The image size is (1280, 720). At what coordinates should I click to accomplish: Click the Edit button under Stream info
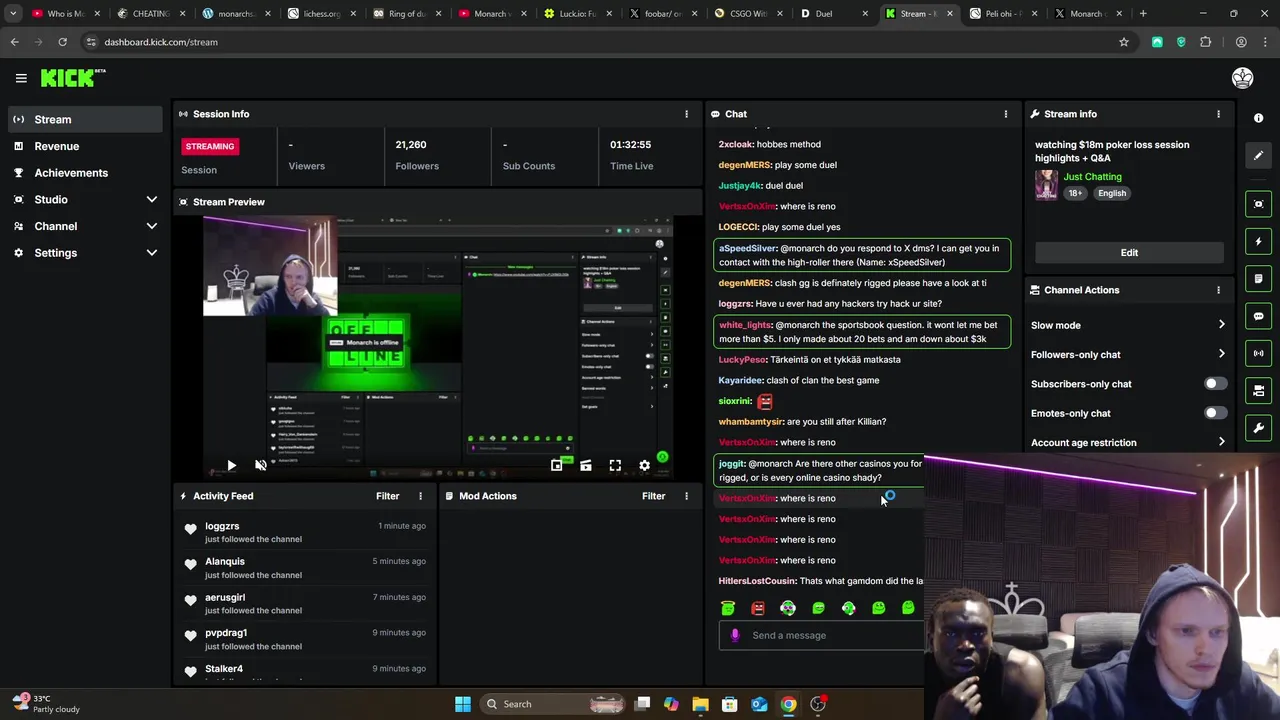(1129, 253)
